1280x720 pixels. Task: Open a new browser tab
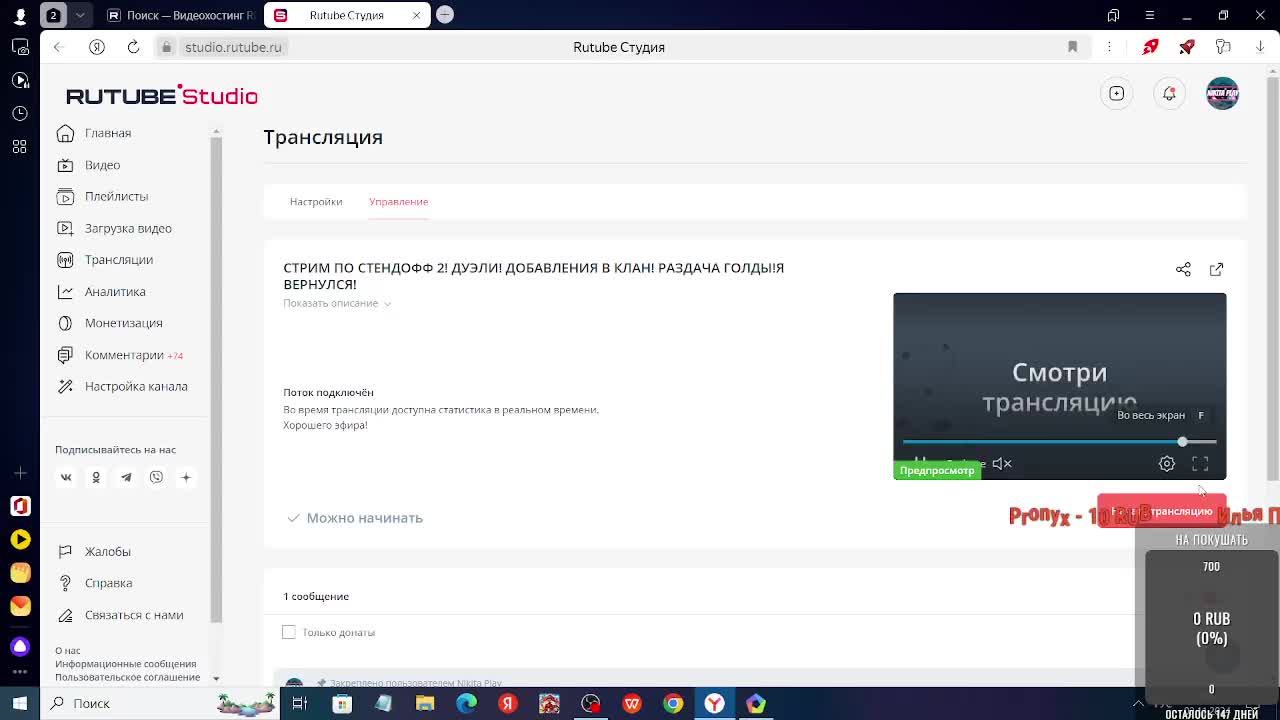445,14
